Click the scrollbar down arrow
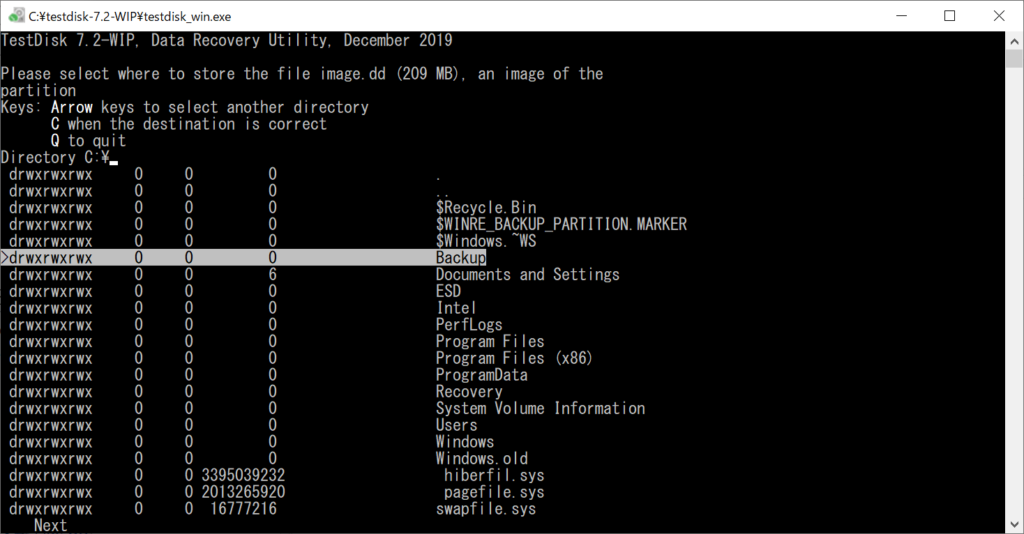 pos(1014,524)
